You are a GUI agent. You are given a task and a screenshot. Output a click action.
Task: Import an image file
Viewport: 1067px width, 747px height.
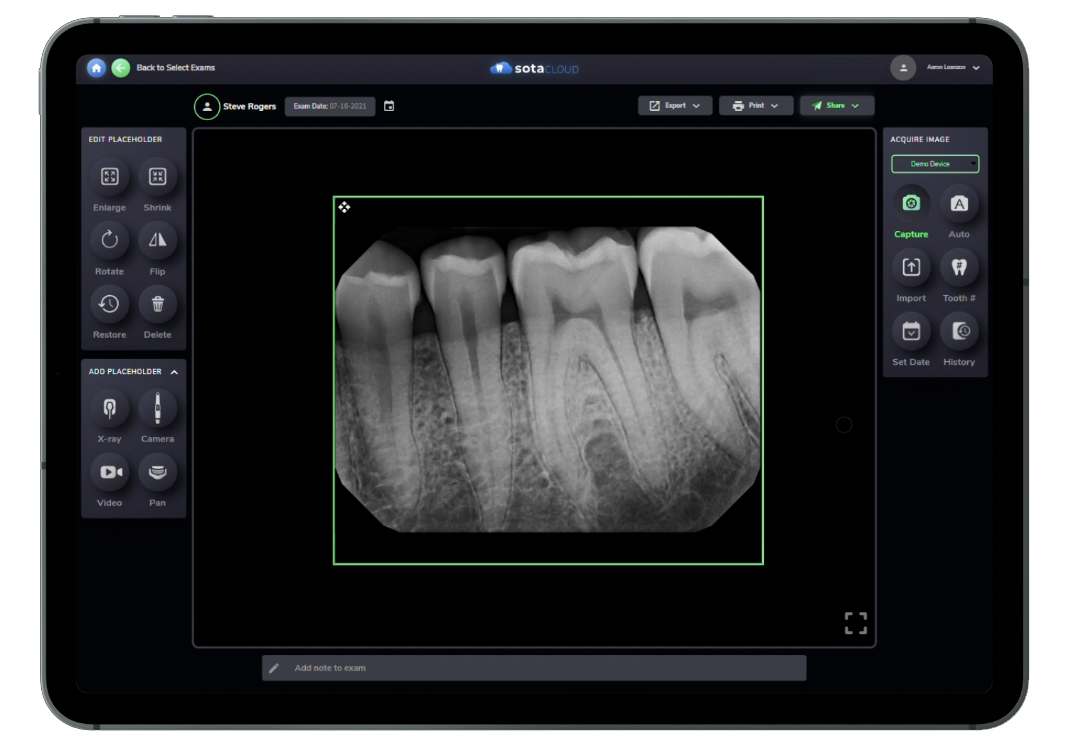click(x=911, y=266)
